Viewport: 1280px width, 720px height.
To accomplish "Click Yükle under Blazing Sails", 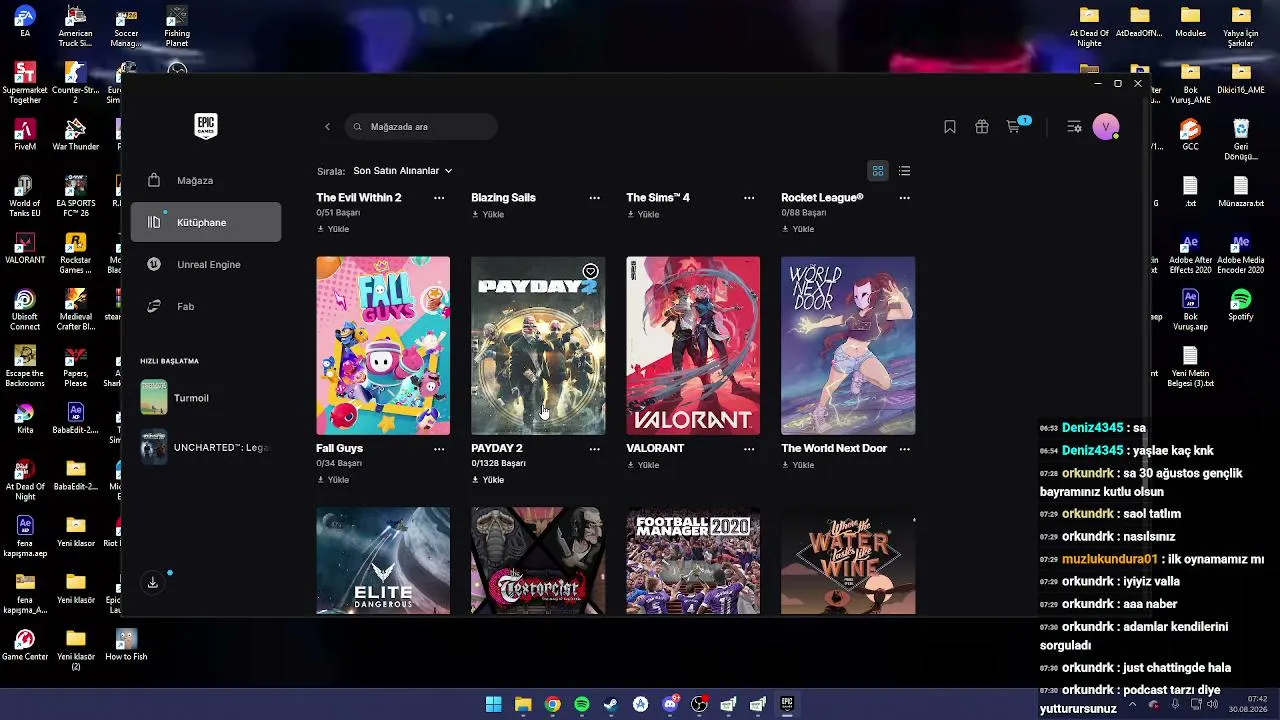I will click(488, 215).
